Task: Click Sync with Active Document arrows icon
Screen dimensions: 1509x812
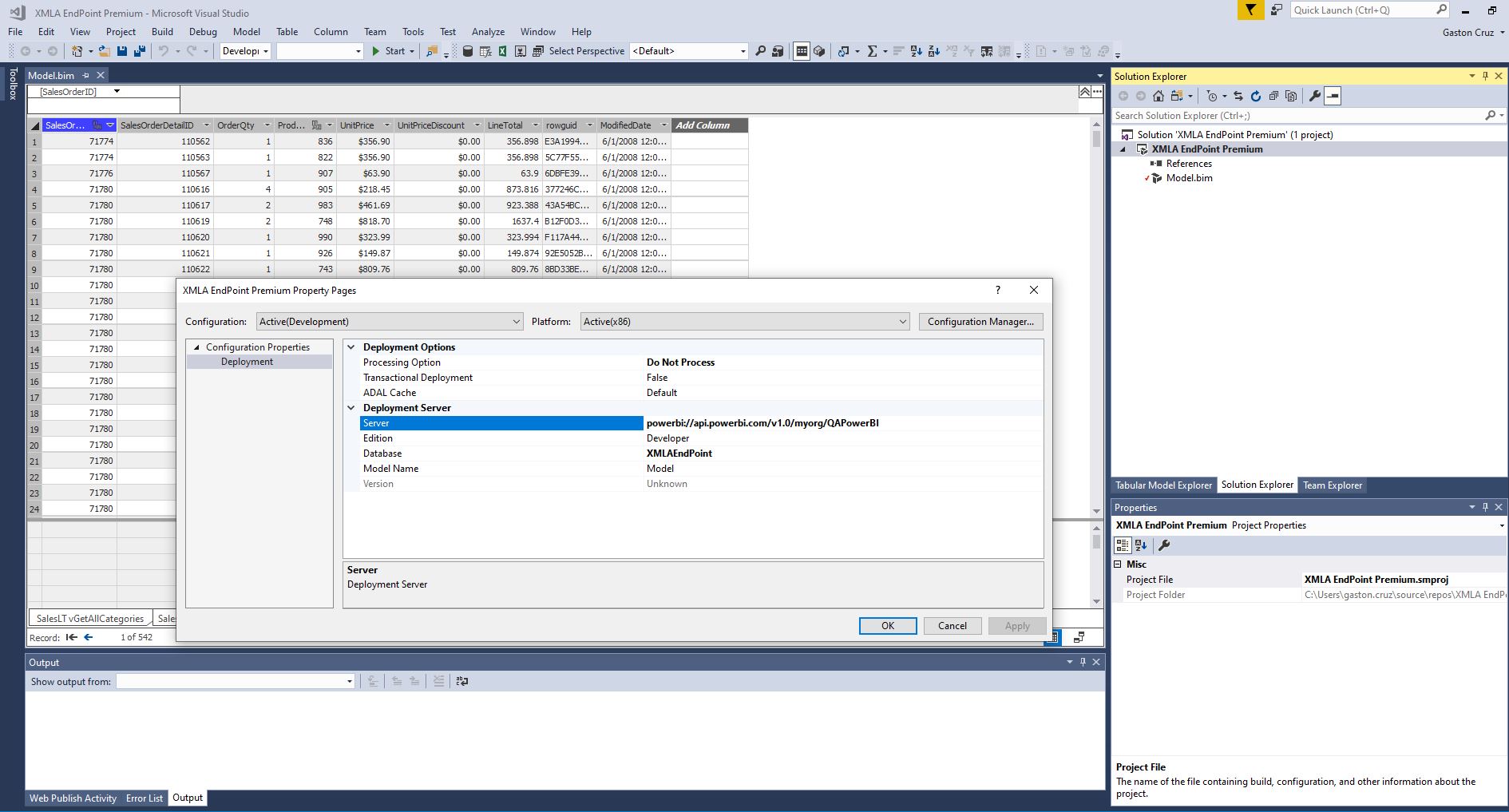Action: point(1238,96)
